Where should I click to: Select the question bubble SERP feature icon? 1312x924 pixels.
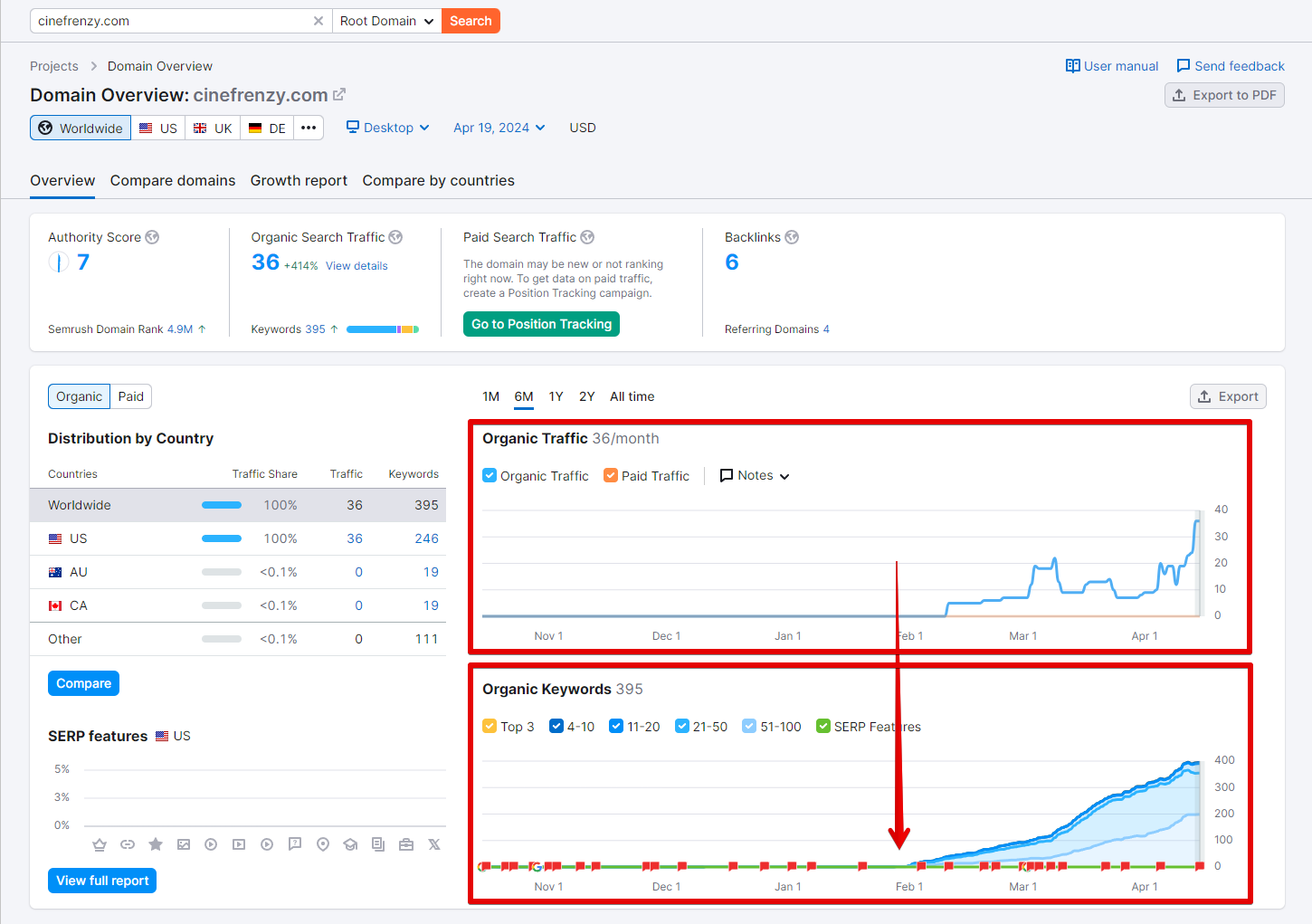(x=295, y=844)
